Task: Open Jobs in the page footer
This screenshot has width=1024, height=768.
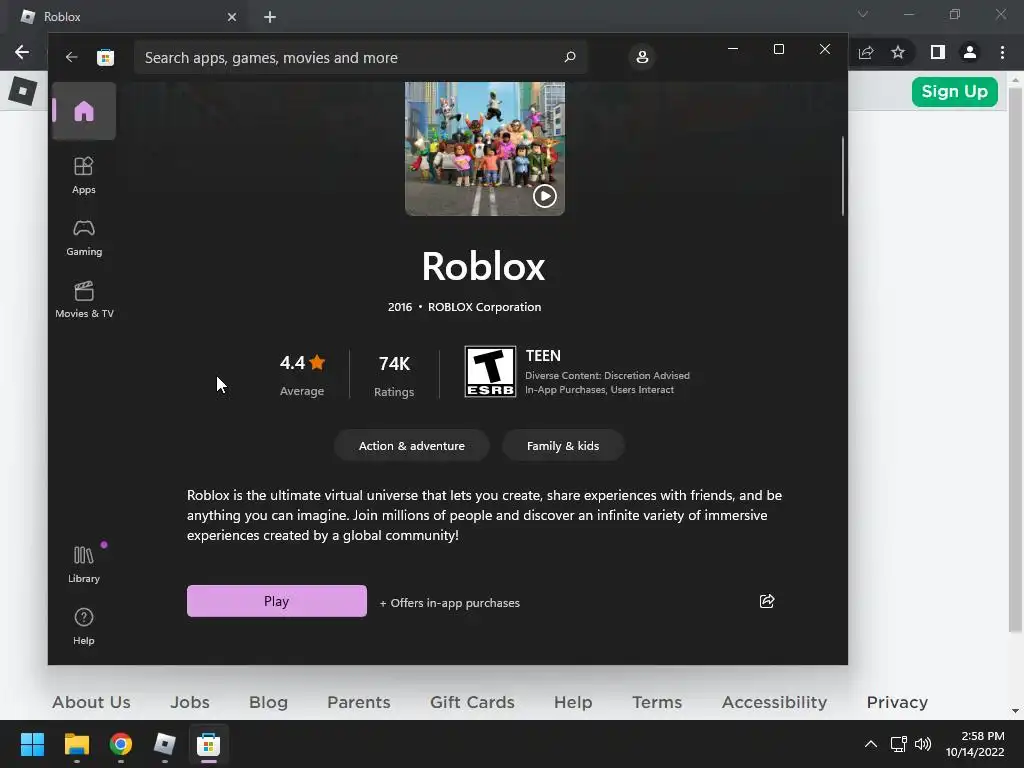Action: coord(190,702)
